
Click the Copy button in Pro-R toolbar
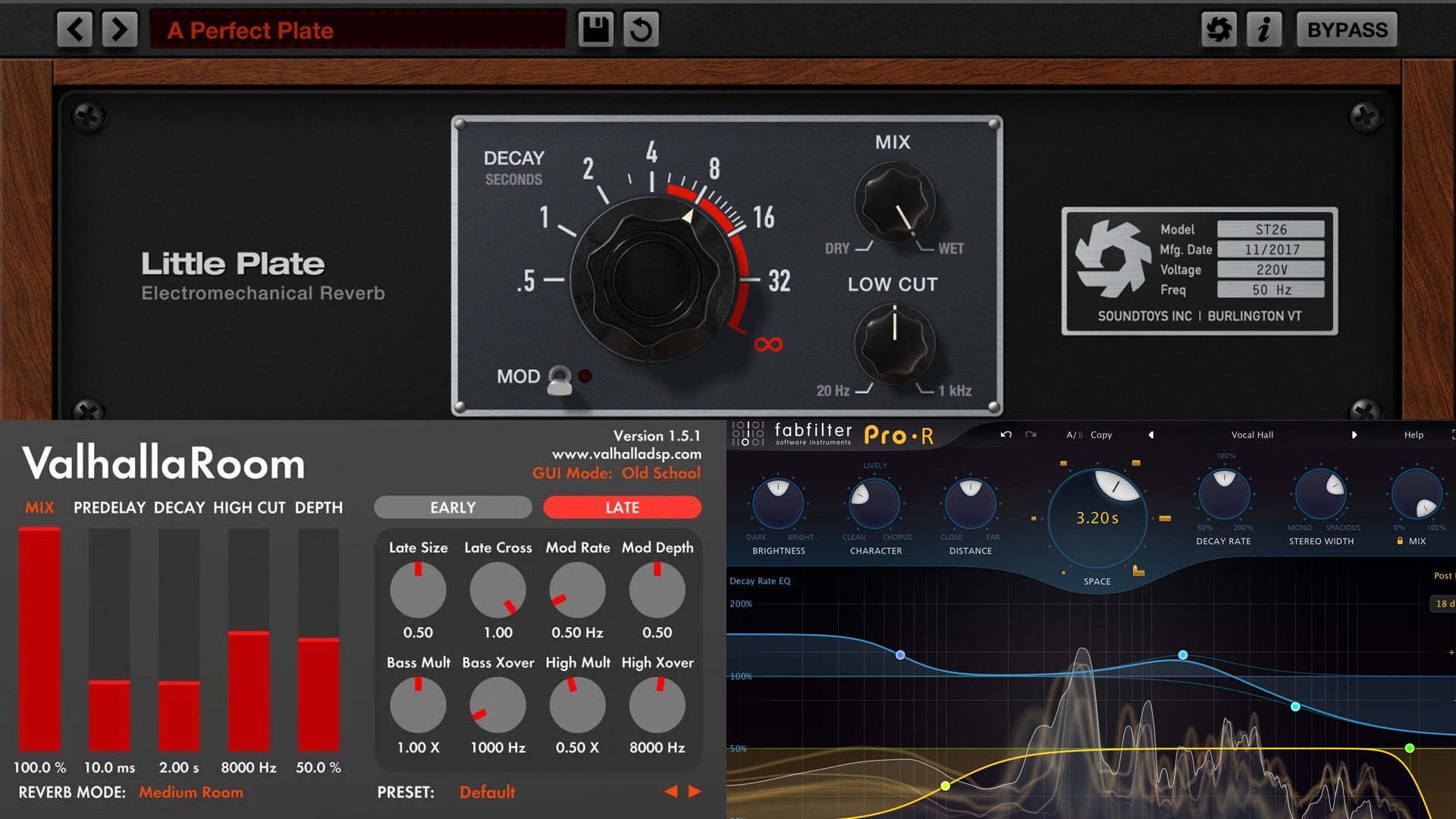click(1101, 435)
